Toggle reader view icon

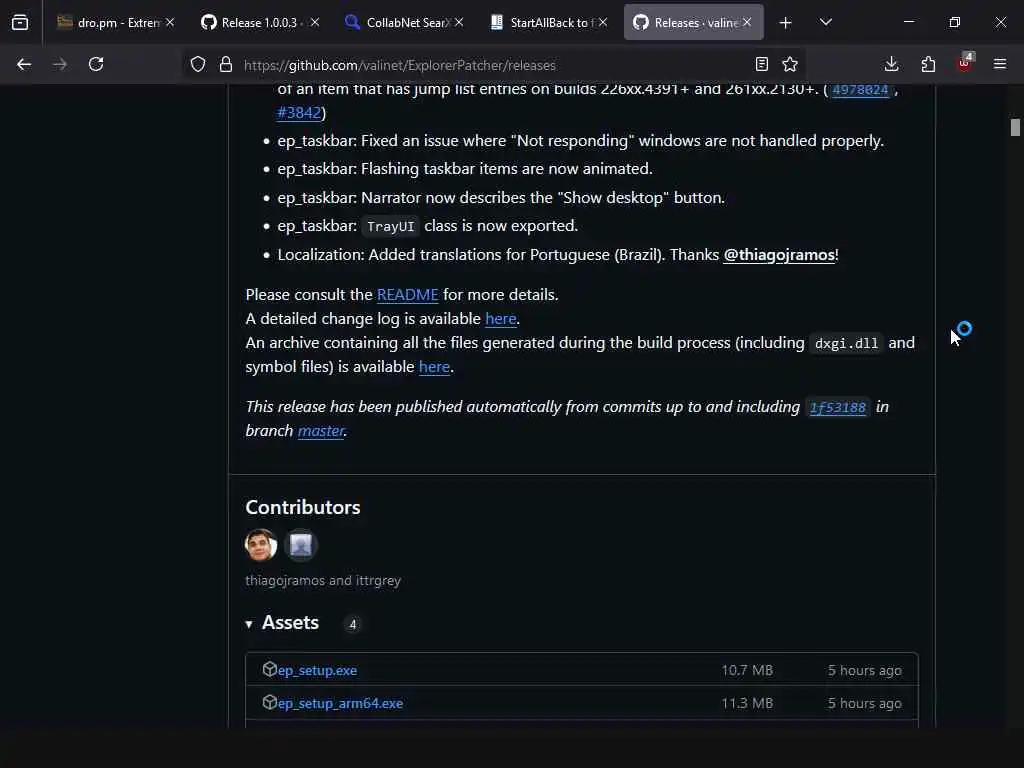pyautogui.click(x=761, y=64)
